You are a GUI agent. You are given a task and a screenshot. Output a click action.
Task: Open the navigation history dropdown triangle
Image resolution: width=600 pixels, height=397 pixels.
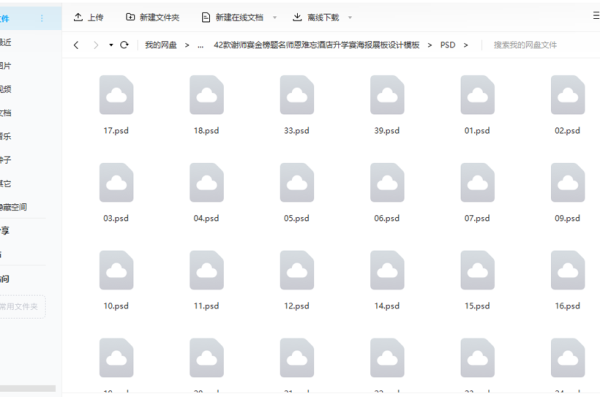[111, 45]
